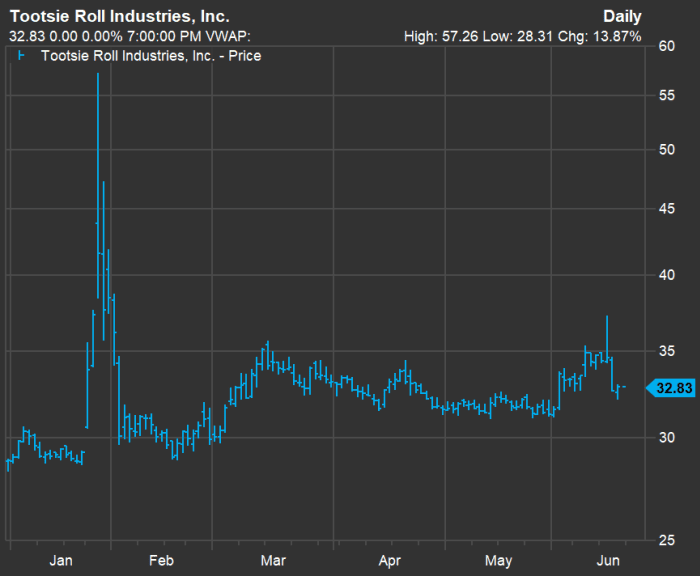The width and height of the screenshot is (700, 576).
Task: Click the May month label
Action: pos(499,561)
